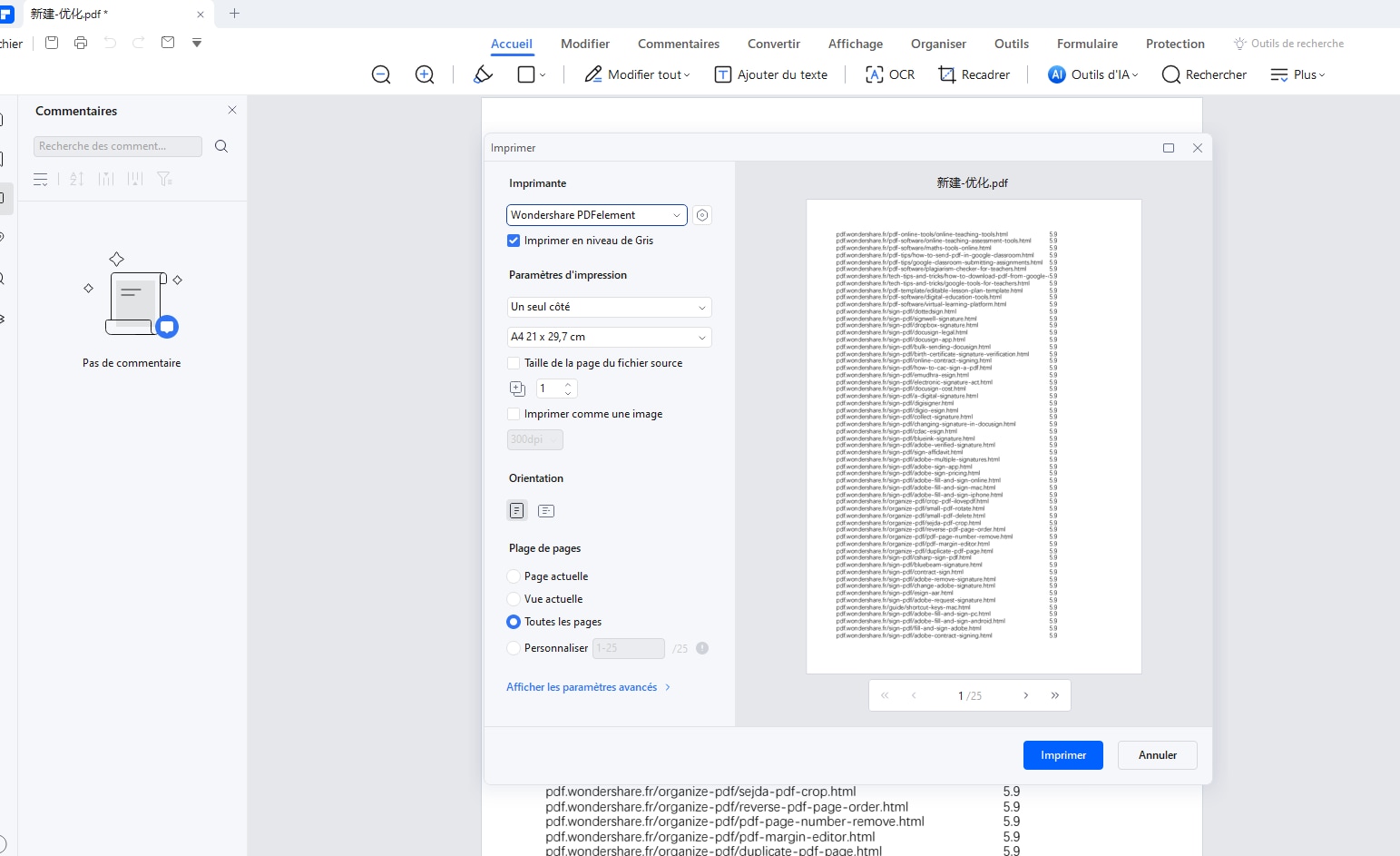This screenshot has width=1400, height=856.
Task: Go to next preview page
Action: tap(1026, 695)
